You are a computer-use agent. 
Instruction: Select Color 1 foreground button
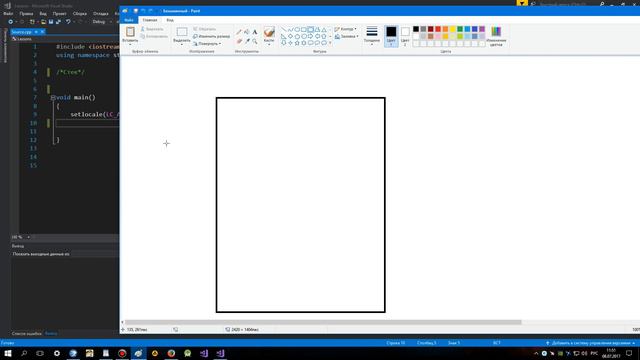click(x=391, y=36)
